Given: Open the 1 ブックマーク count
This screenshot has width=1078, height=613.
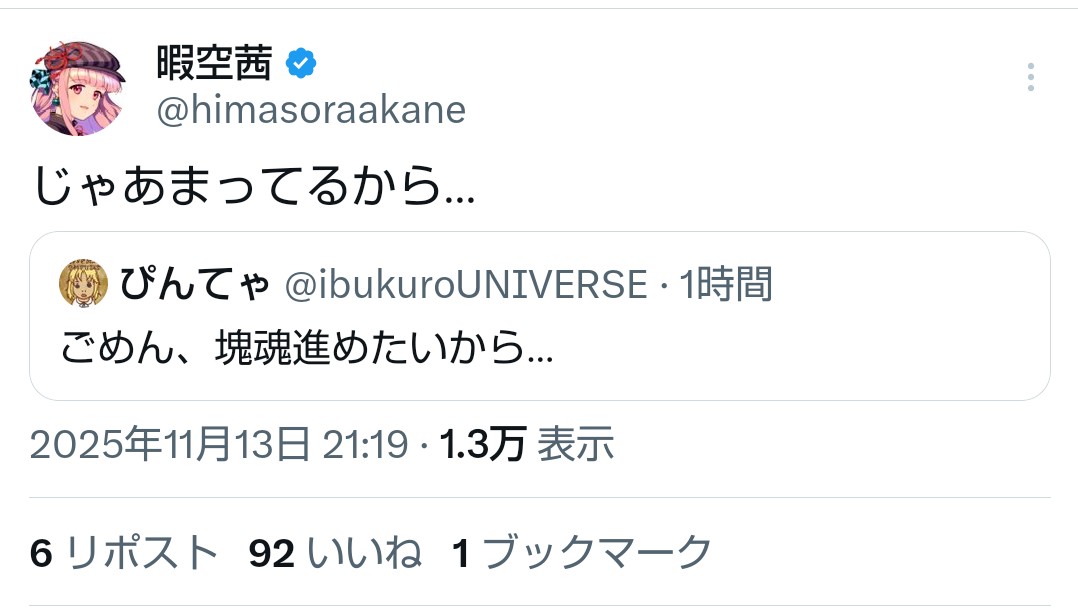Looking at the screenshot, I should point(582,552).
